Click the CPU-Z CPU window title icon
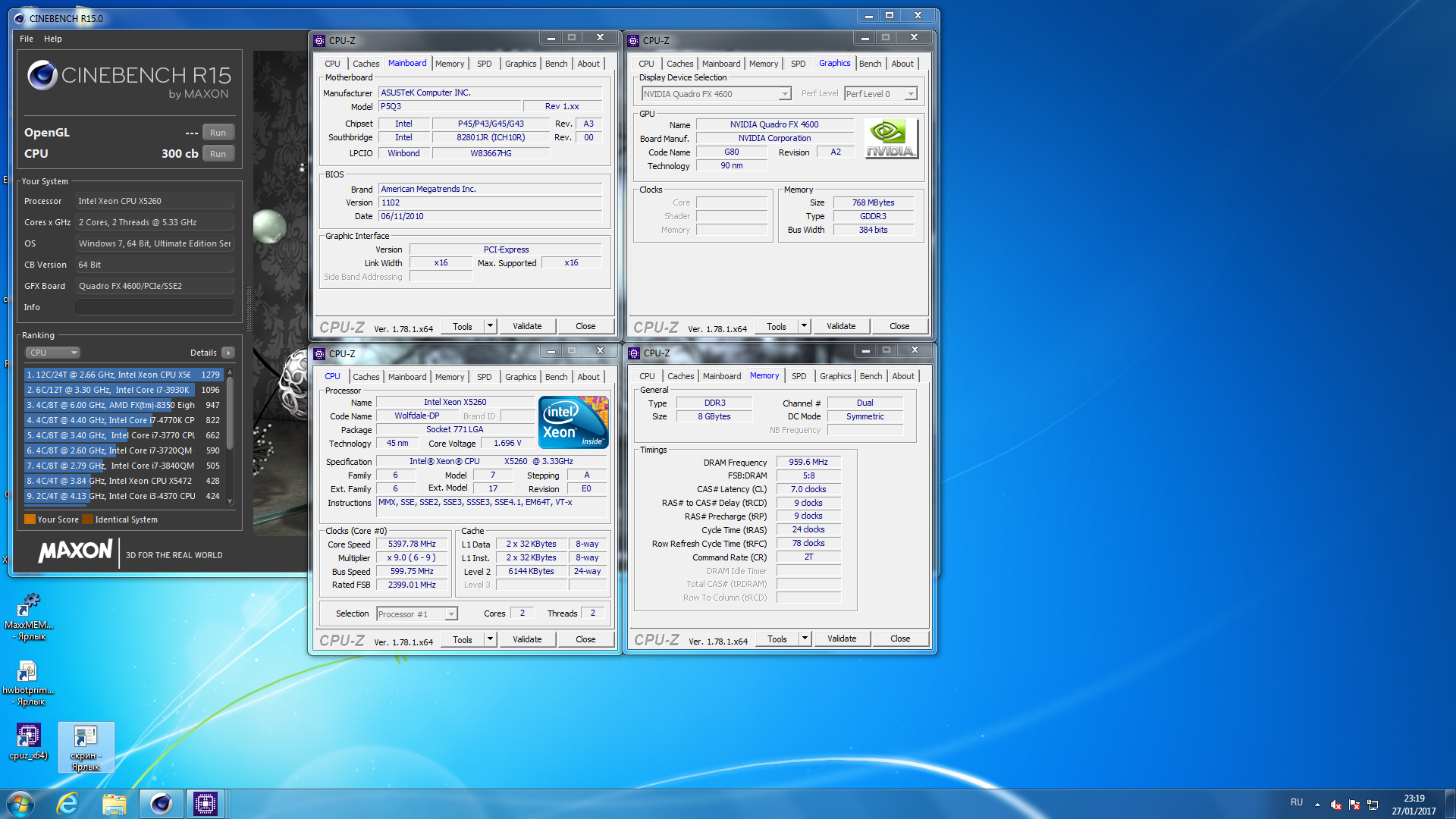Image resolution: width=1456 pixels, height=819 pixels. 319,354
